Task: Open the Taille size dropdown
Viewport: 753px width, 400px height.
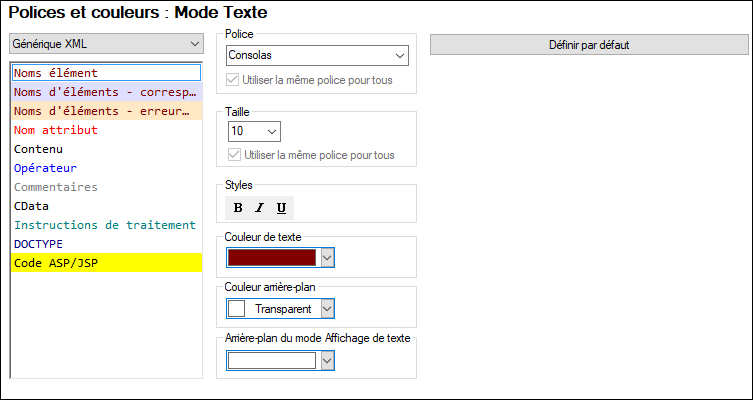Action: click(x=272, y=131)
